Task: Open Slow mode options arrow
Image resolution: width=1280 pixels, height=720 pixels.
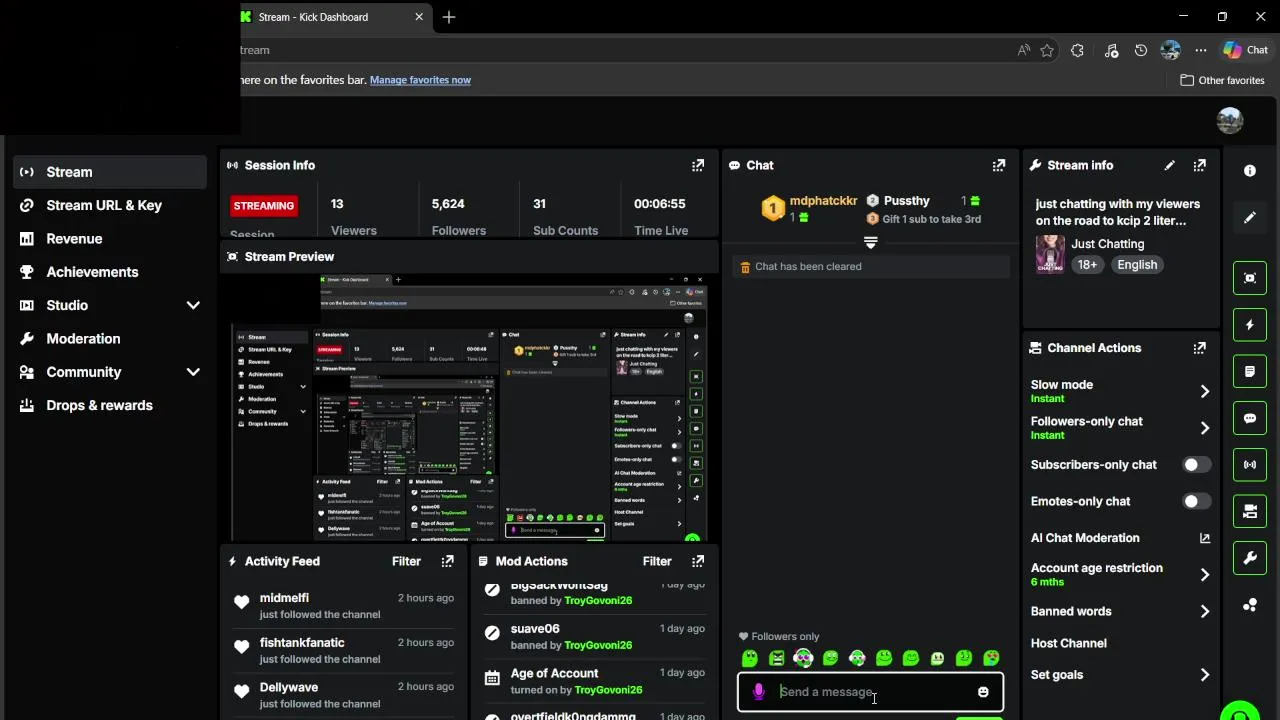Action: click(x=1204, y=391)
